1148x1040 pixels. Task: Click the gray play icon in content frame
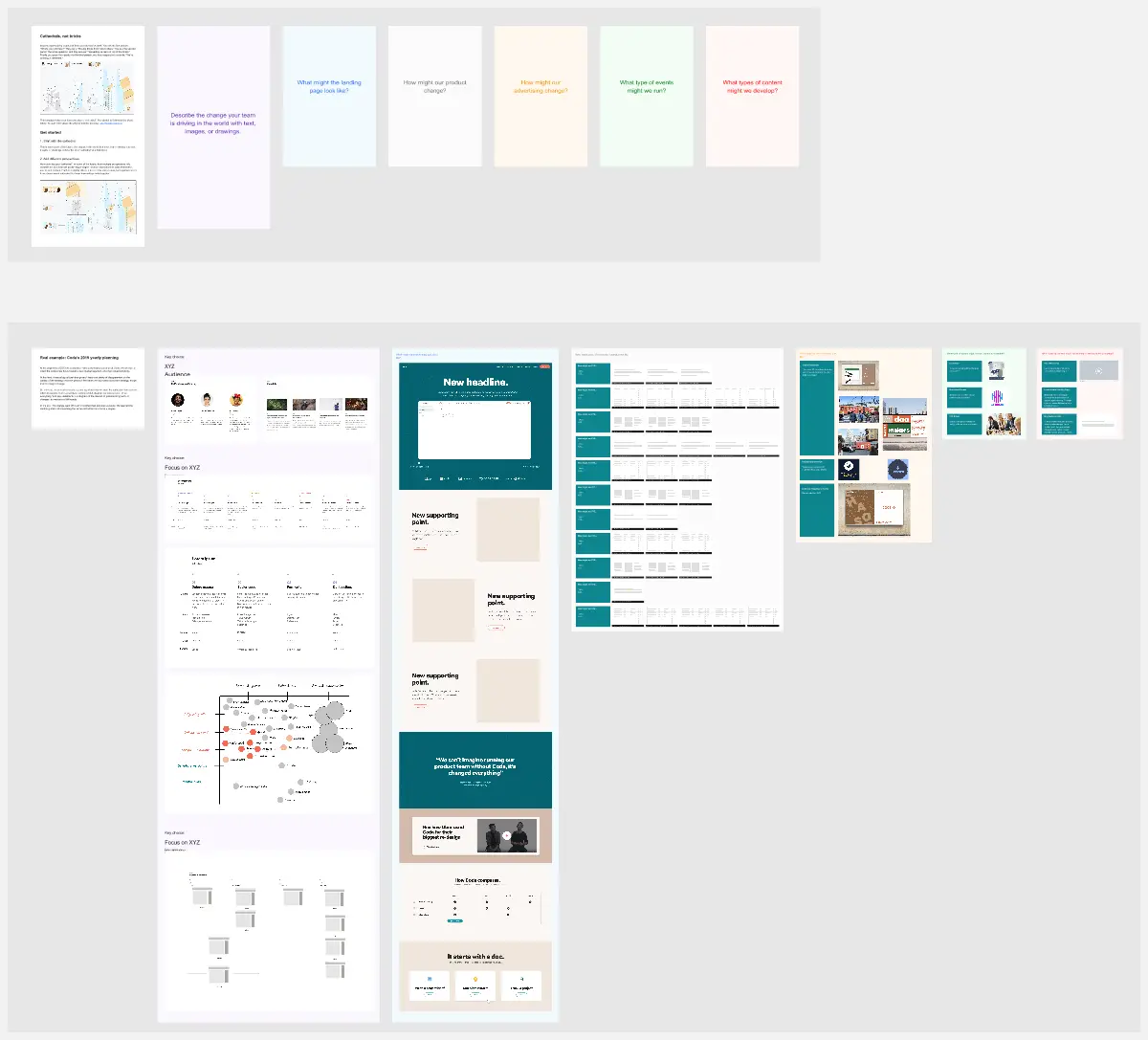pyautogui.click(x=1098, y=371)
